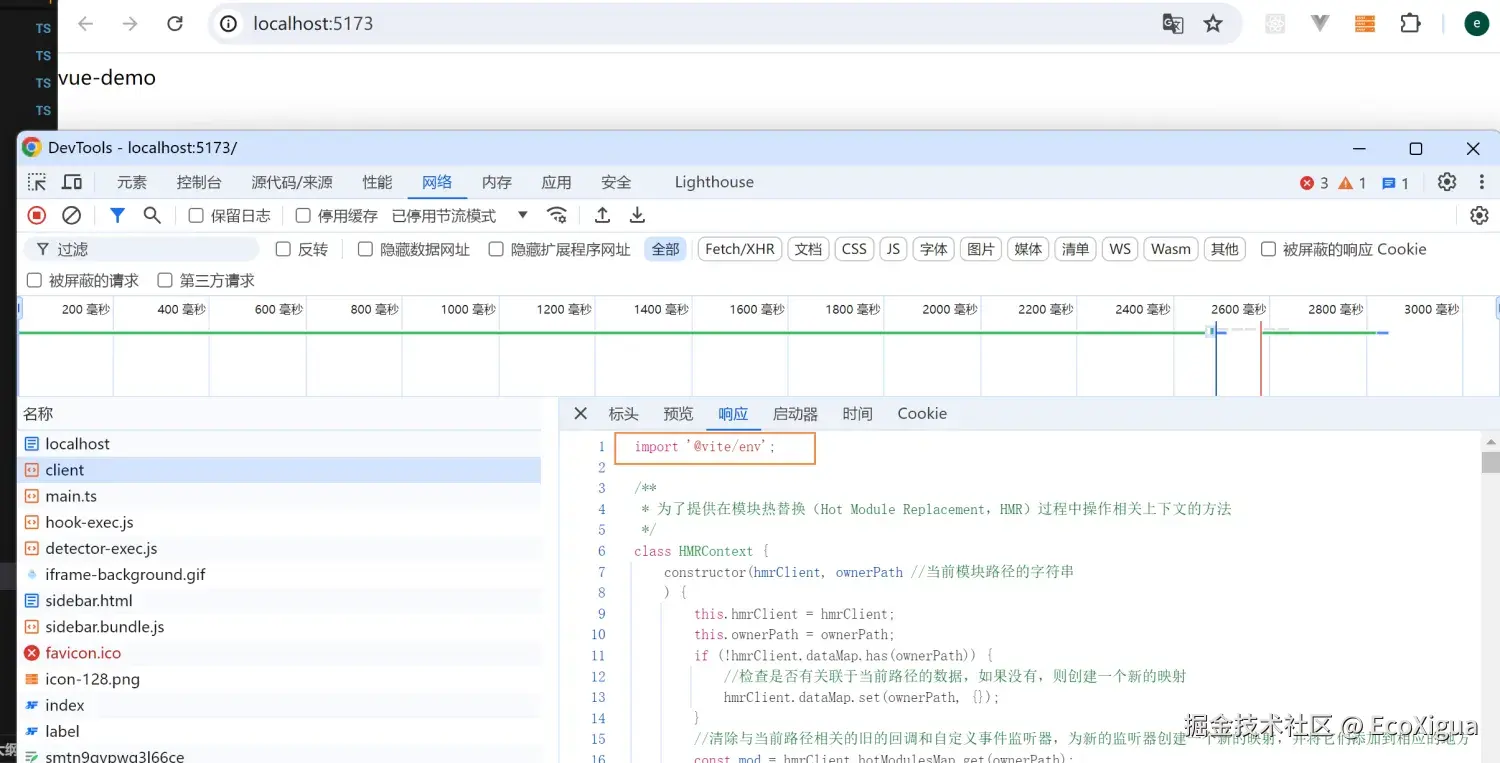Viewport: 1500px width, 763px height.
Task: Open the 源代码/来源 panel tab
Action: point(292,182)
